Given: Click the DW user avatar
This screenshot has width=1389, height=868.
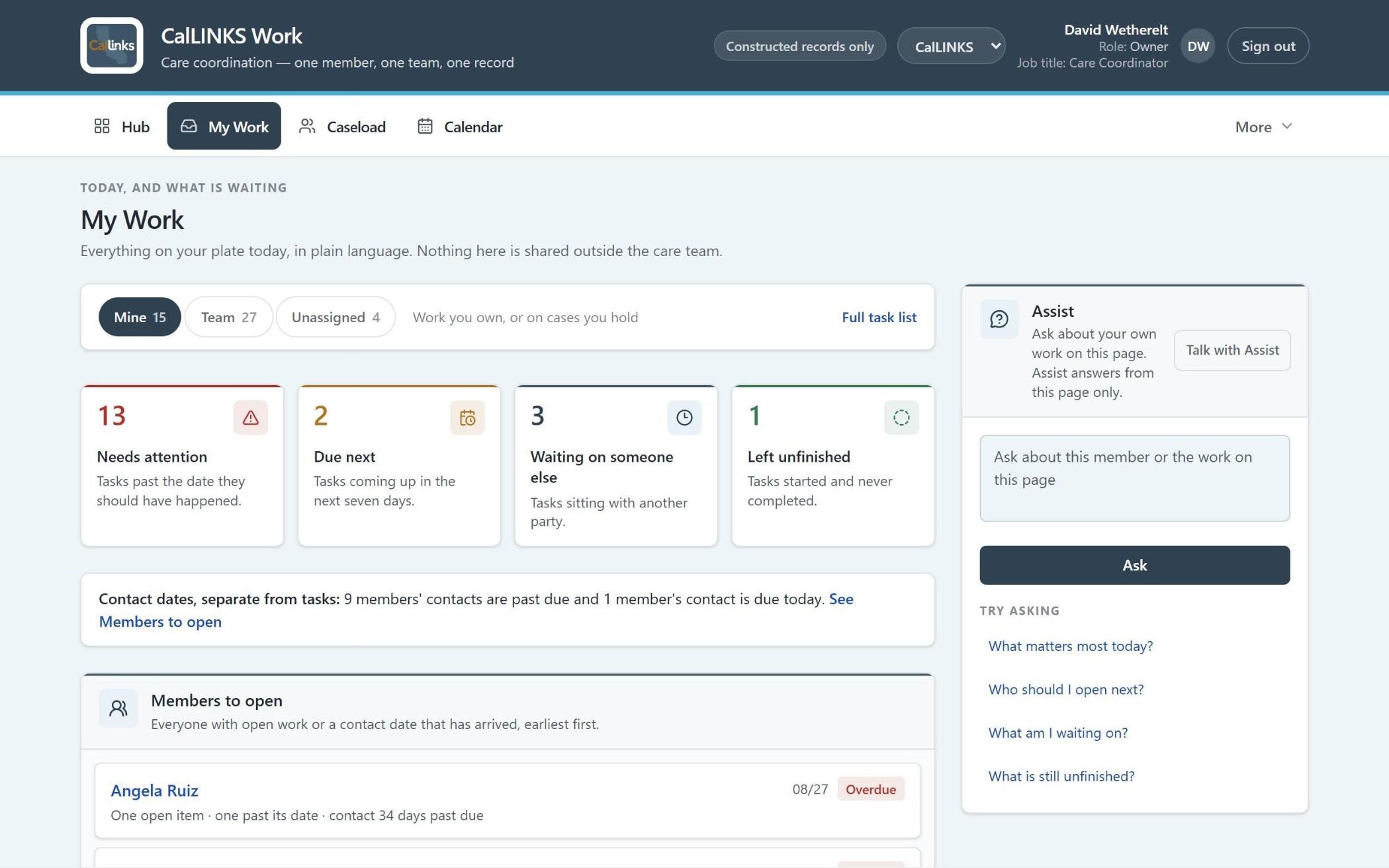Looking at the screenshot, I should point(1198,46).
